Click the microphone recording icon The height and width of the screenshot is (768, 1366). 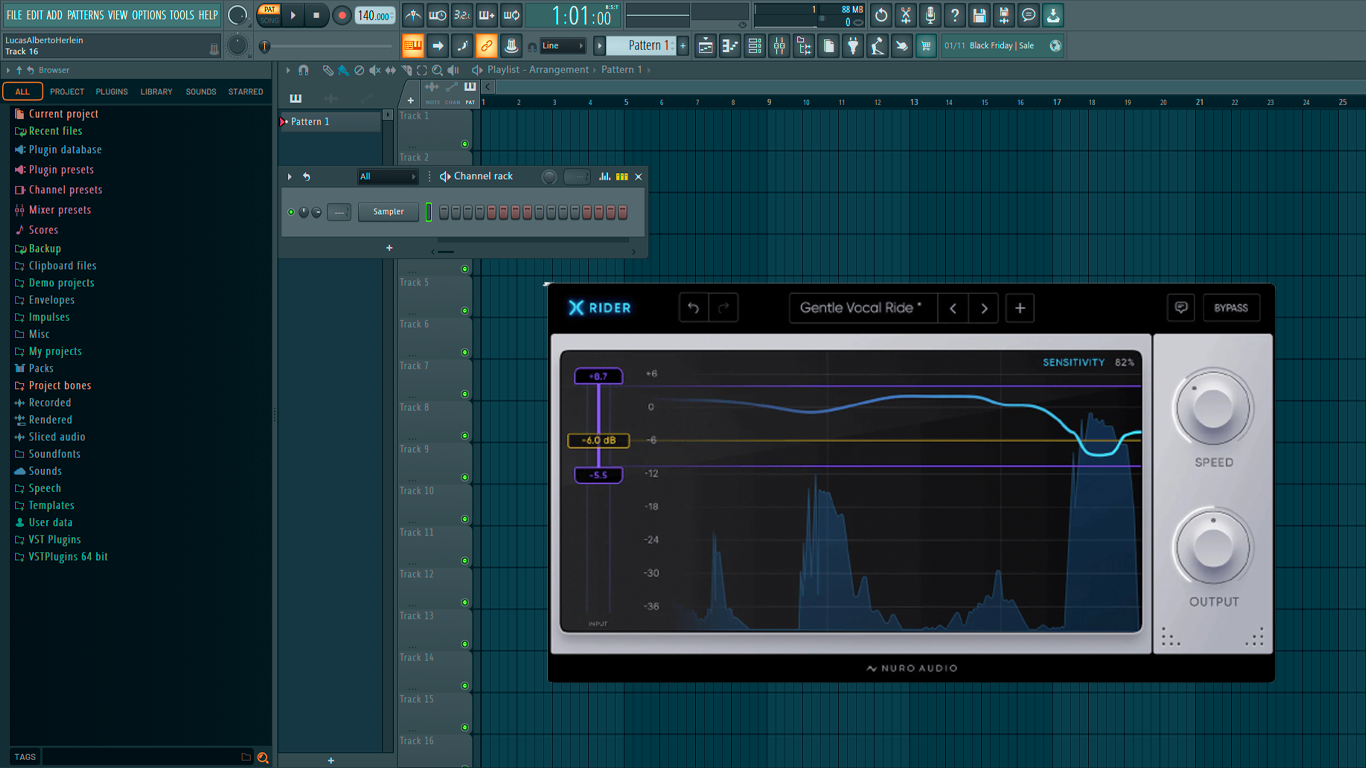click(x=930, y=15)
